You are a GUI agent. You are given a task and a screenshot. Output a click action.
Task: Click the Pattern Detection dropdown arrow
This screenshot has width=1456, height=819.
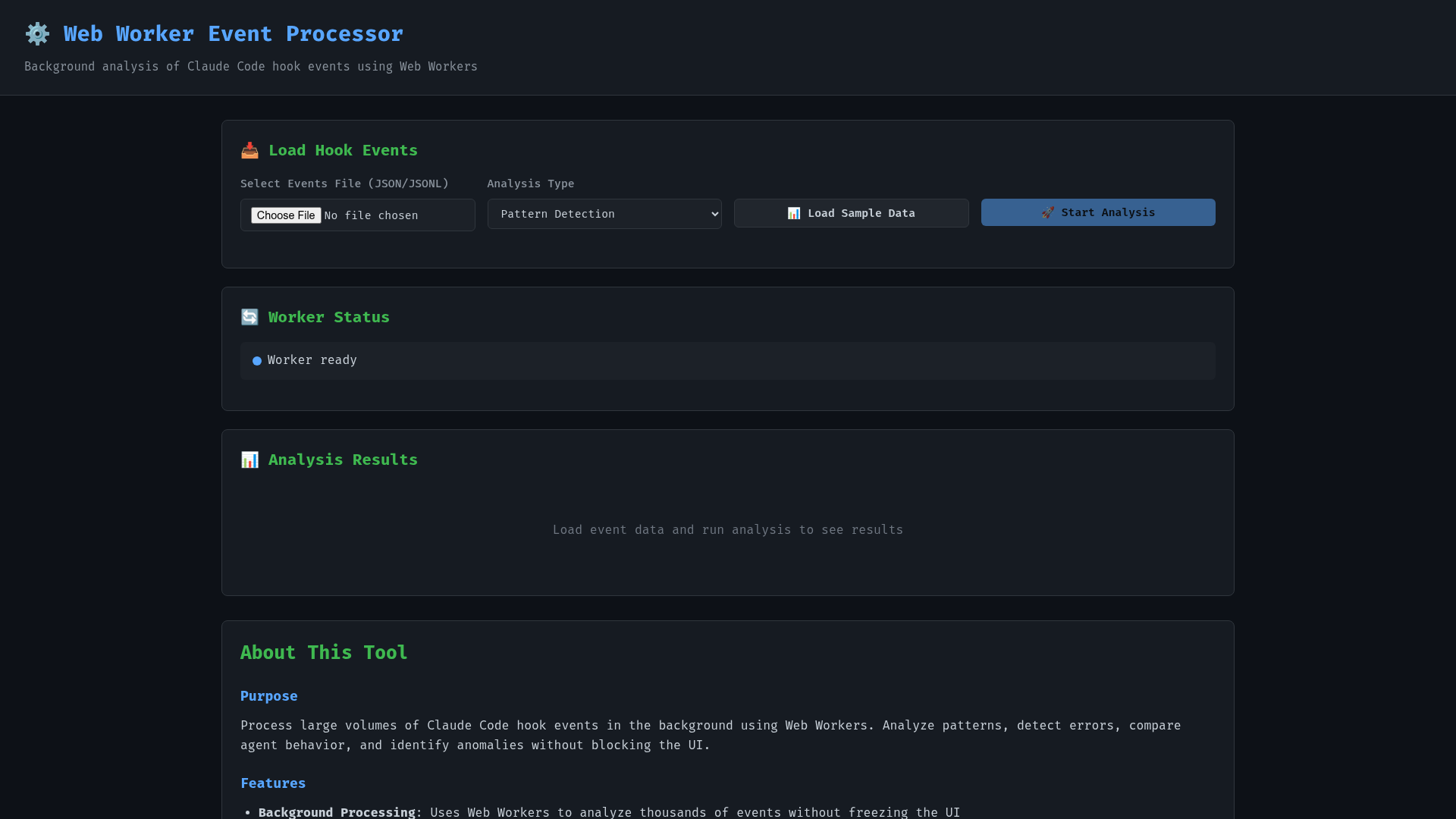pos(714,214)
